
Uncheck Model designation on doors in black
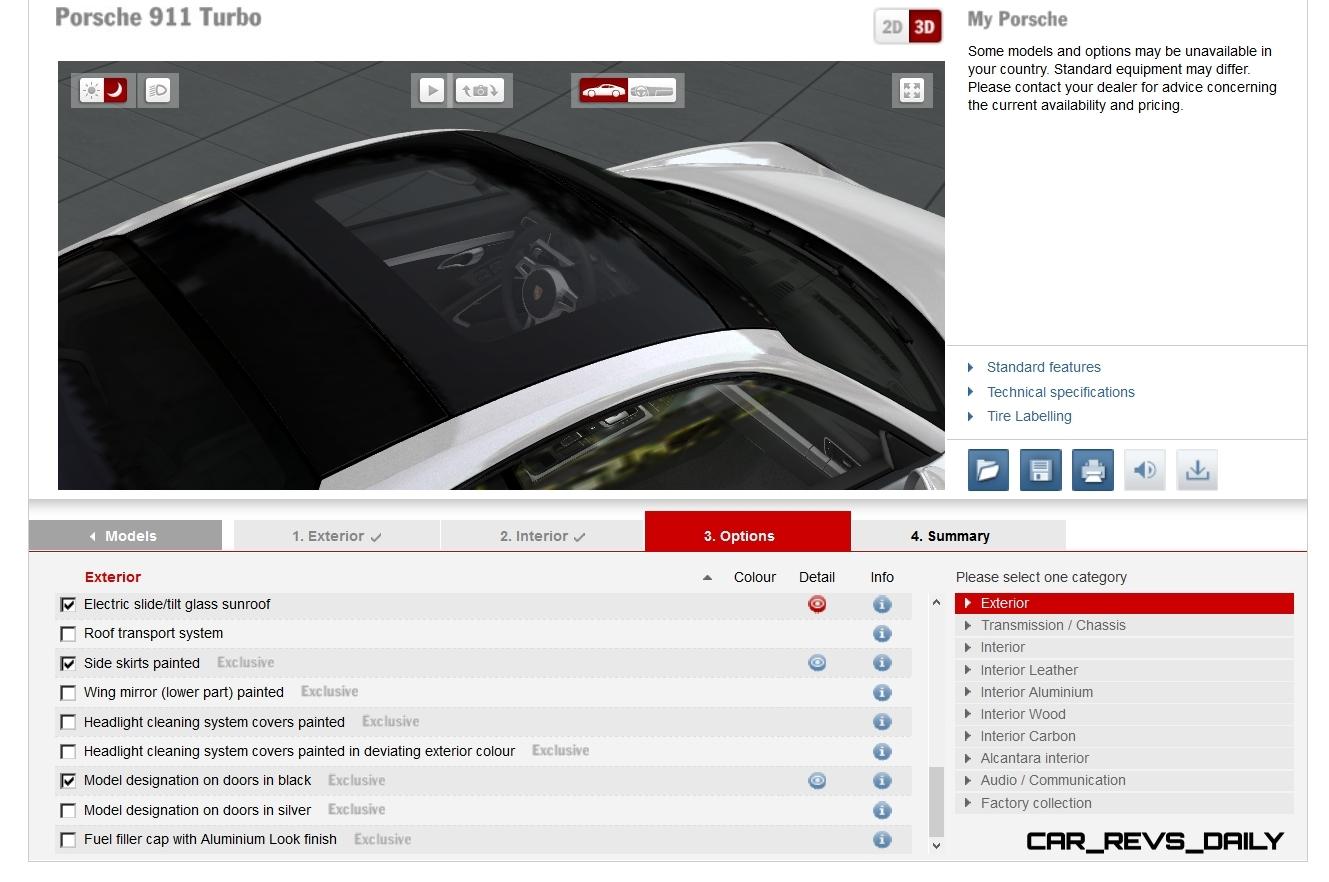[68, 781]
